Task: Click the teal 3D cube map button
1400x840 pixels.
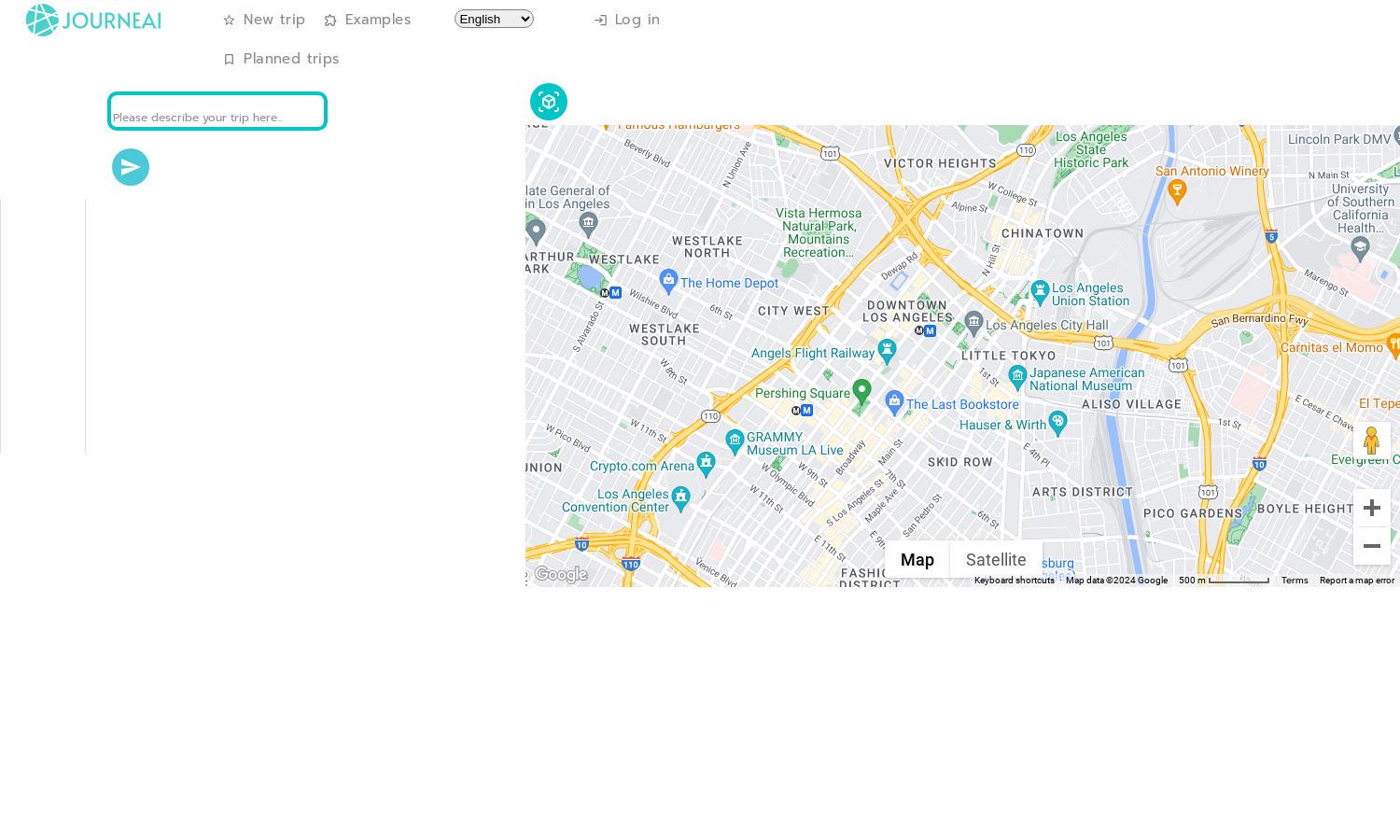Action: [549, 102]
